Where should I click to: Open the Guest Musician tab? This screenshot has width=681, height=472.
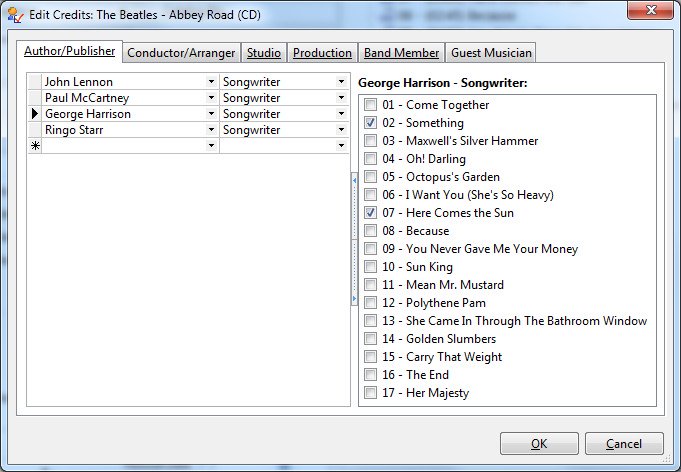[x=491, y=53]
